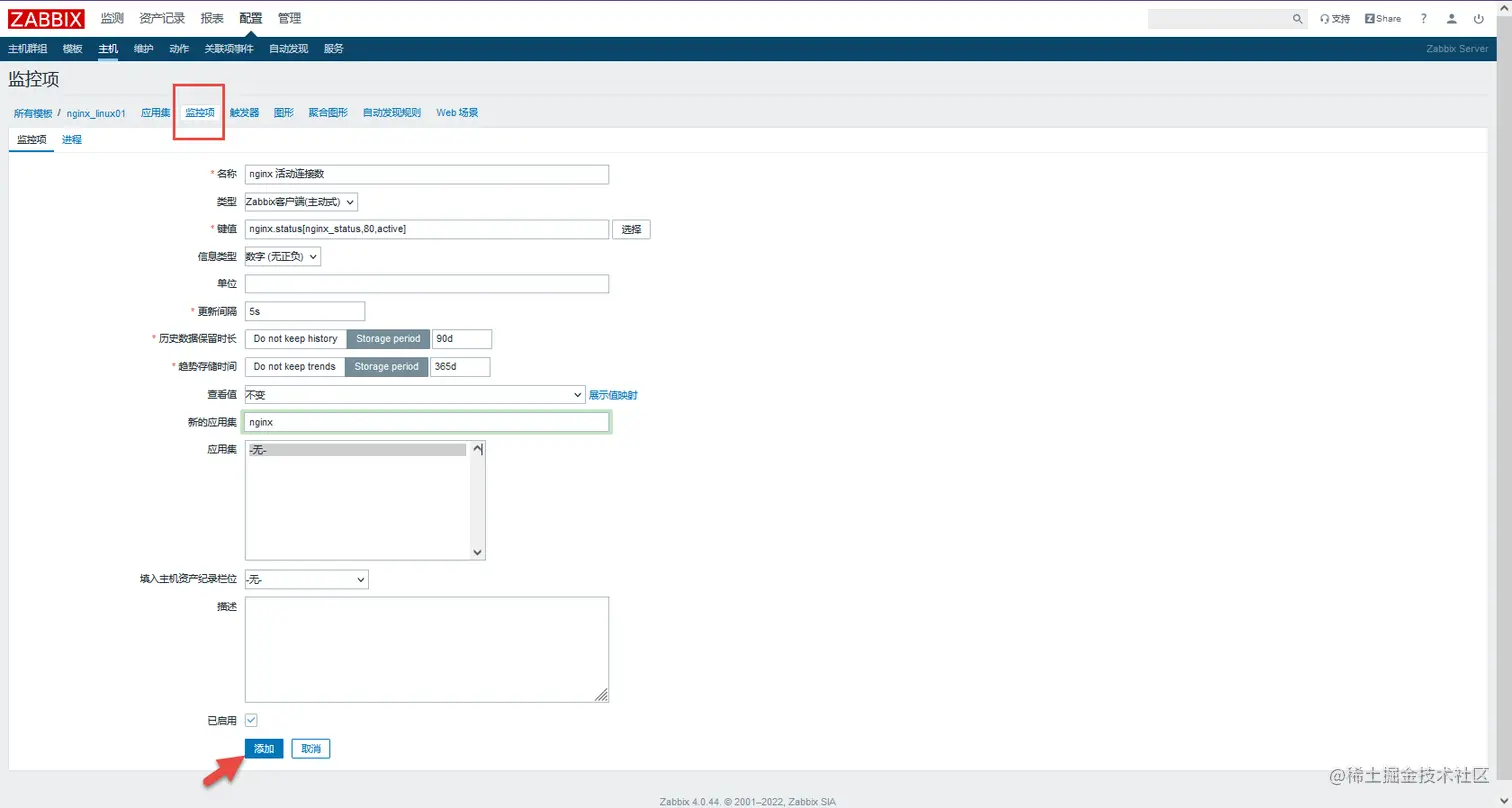Open the 所有模板 breadcrumb link
Image resolution: width=1512 pixels, height=808 pixels.
coord(33,113)
